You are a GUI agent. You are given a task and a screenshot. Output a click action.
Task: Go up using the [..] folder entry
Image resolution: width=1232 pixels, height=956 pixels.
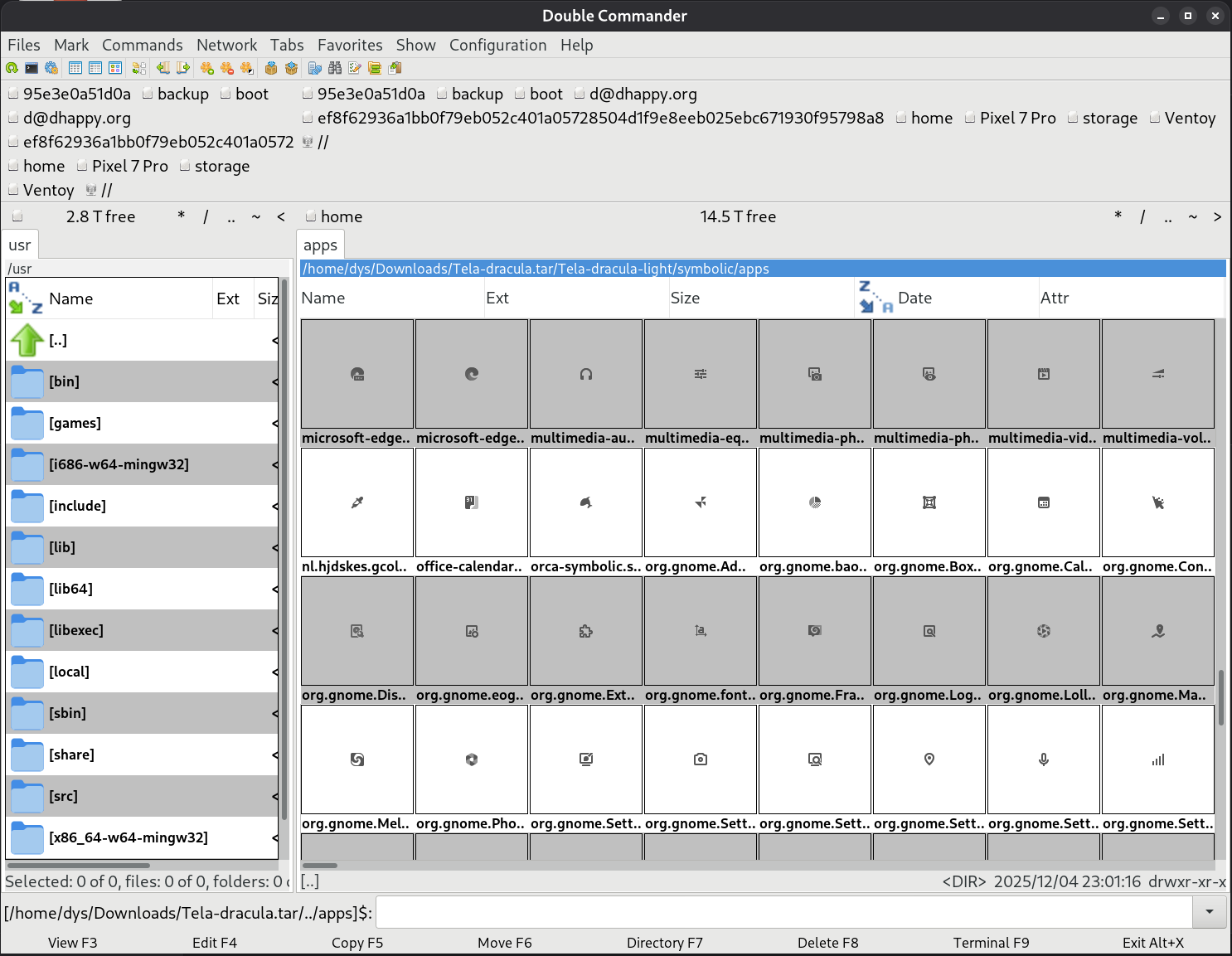click(58, 340)
